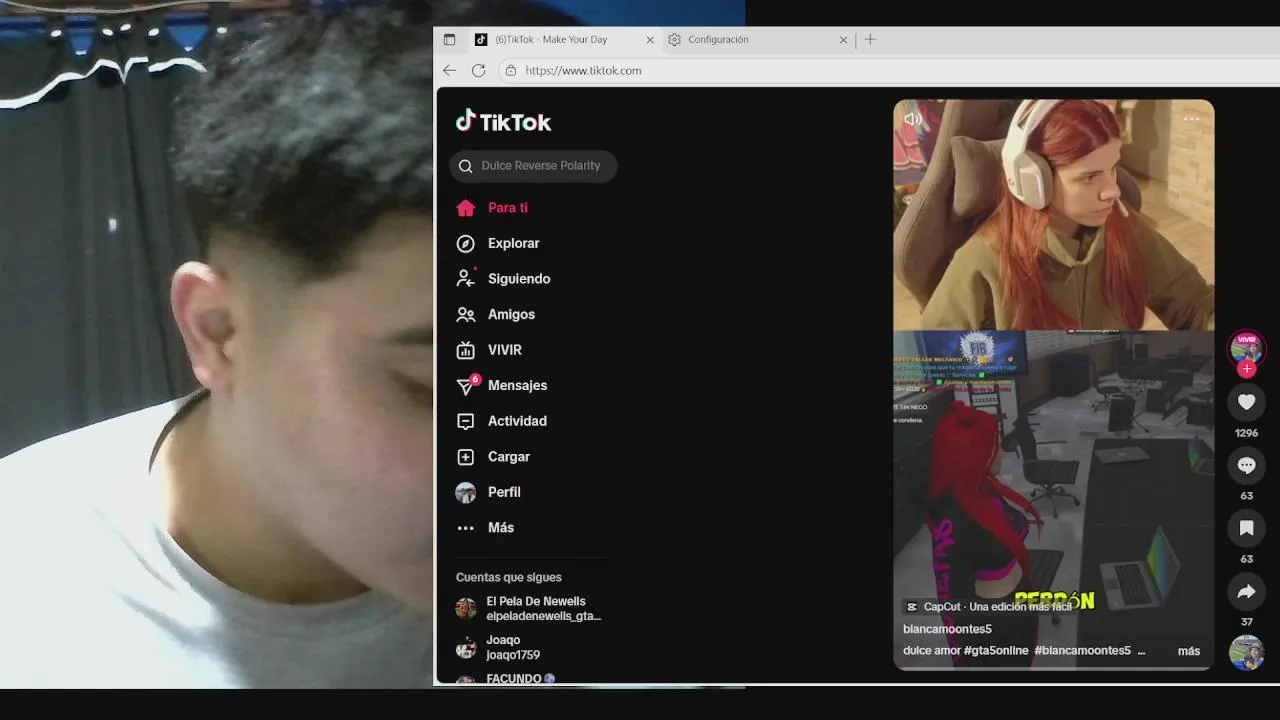Click the #gta5online hashtag
The height and width of the screenshot is (720, 1280).
(x=996, y=651)
